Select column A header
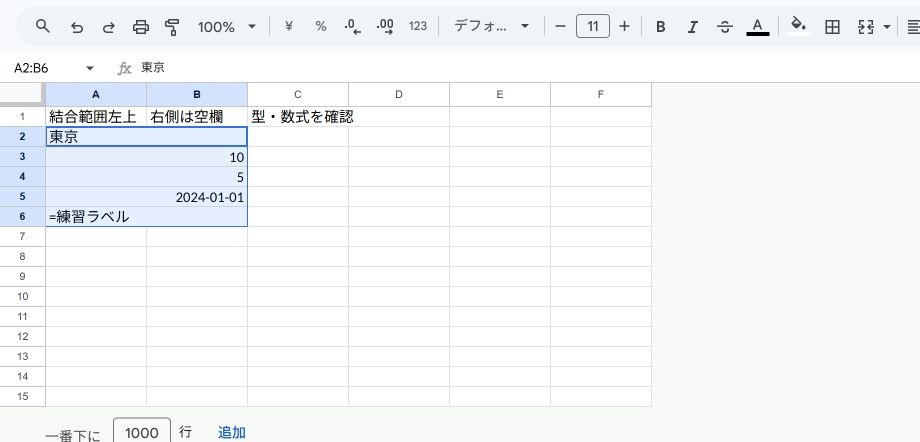 pyautogui.click(x=96, y=95)
